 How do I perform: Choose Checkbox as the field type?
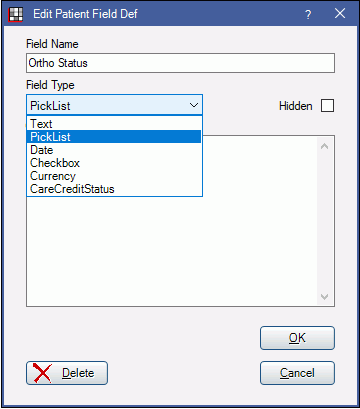(114, 163)
